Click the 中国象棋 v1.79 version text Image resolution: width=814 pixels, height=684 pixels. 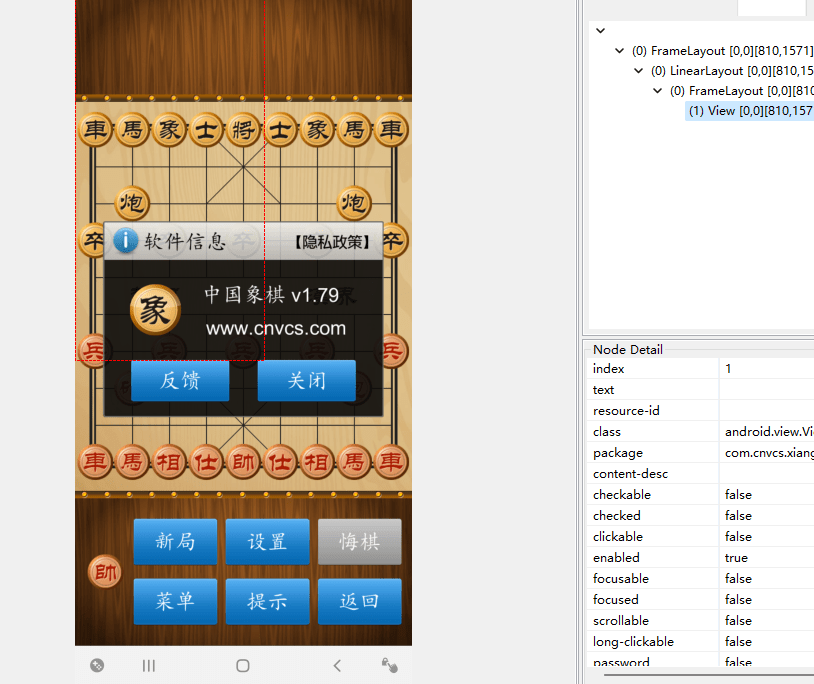click(x=272, y=295)
